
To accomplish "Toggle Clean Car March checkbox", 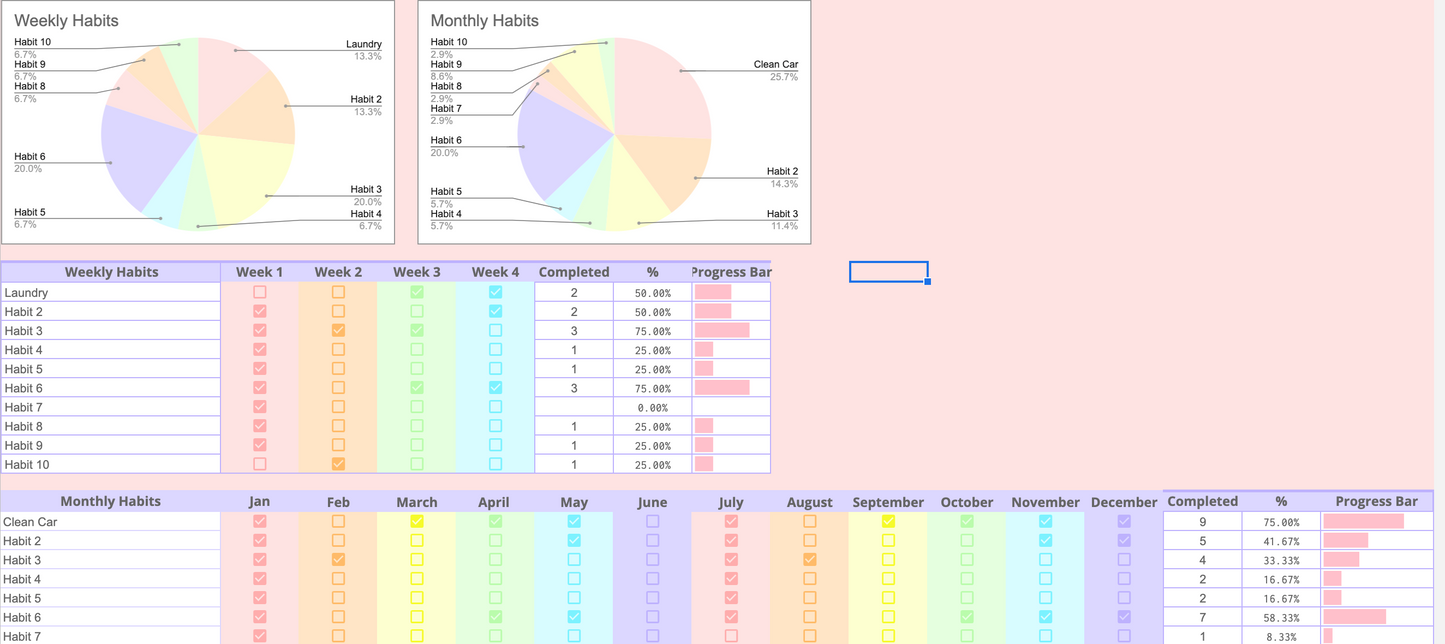I will click(x=417, y=521).
